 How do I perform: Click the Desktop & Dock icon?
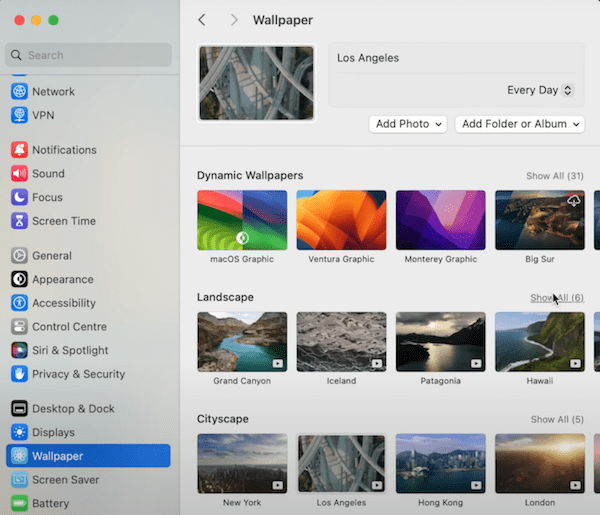tap(19, 409)
